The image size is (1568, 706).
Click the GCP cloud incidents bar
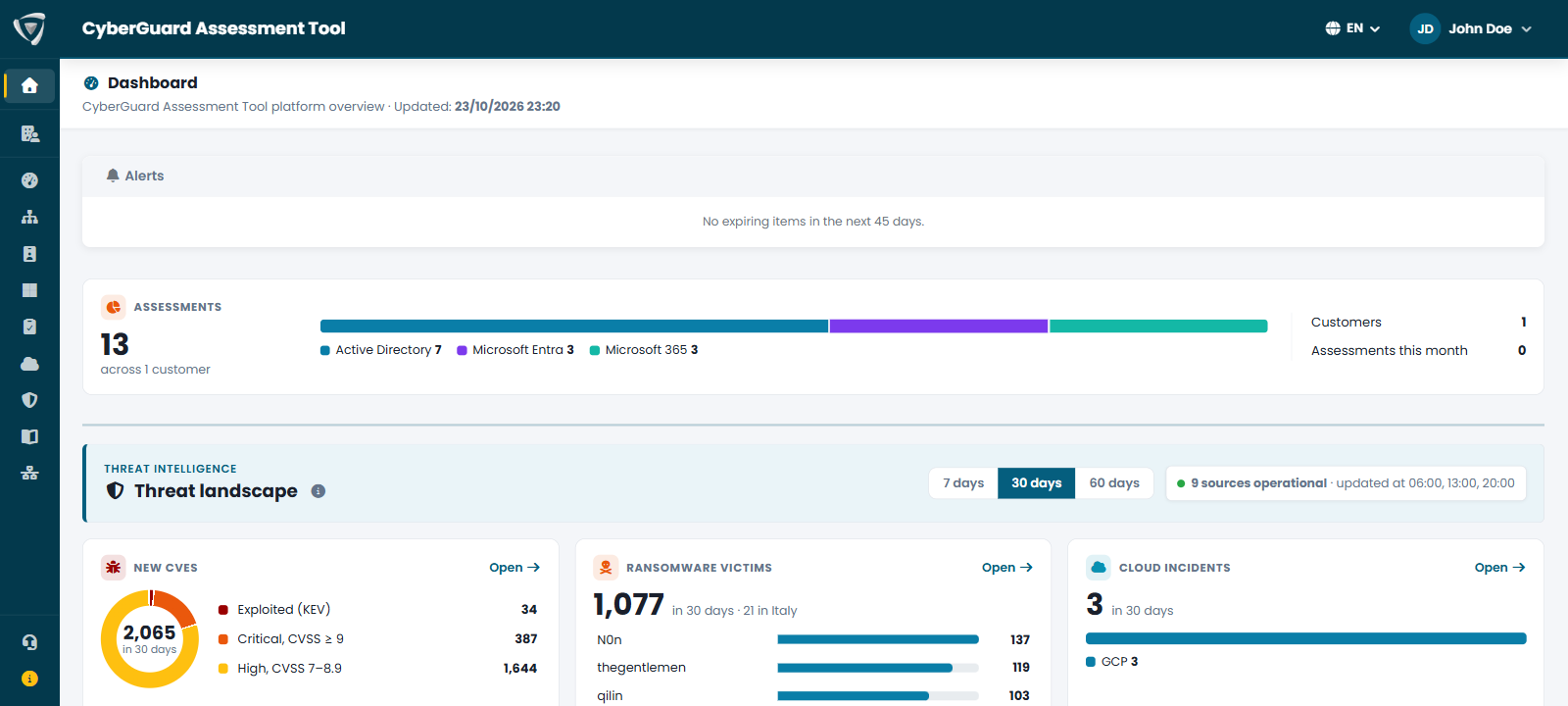(x=1306, y=638)
